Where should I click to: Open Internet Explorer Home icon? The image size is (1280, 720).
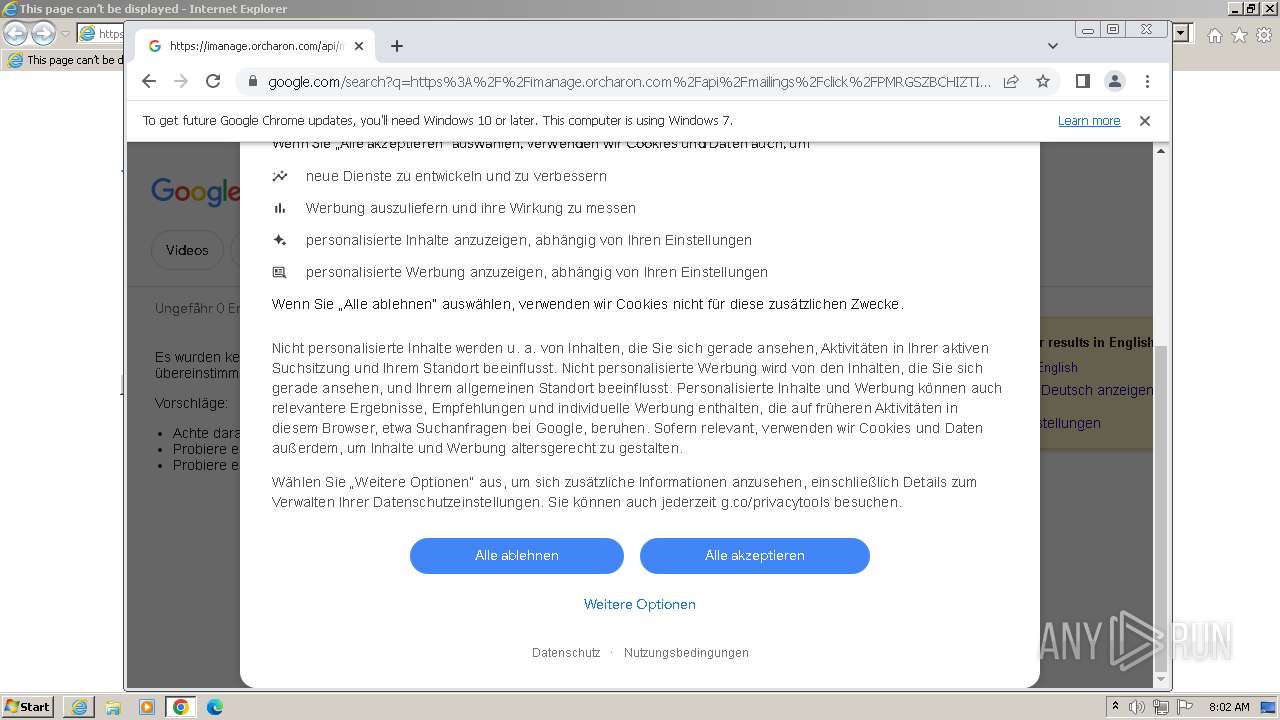1214,35
